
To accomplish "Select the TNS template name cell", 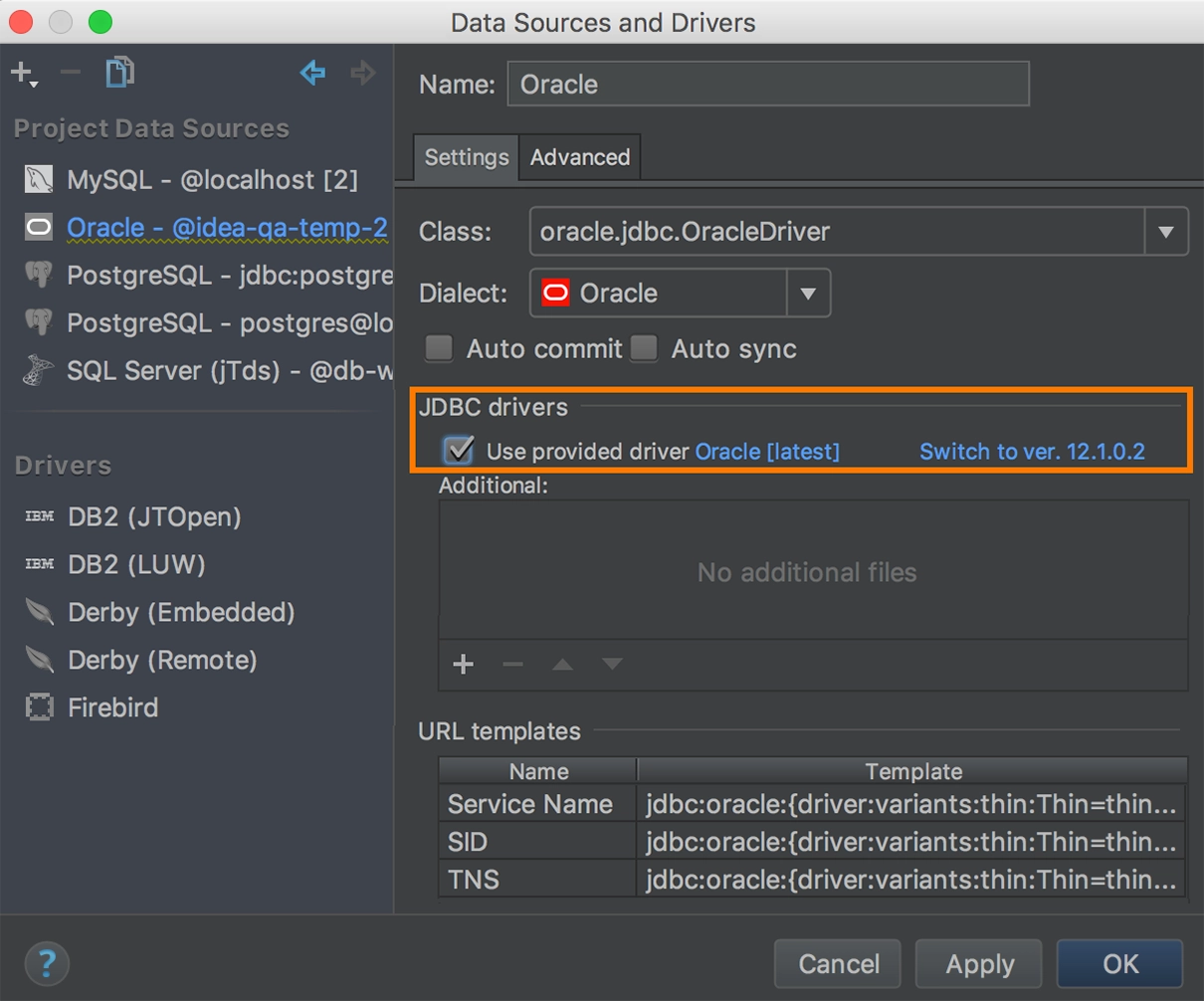I will click(x=537, y=880).
